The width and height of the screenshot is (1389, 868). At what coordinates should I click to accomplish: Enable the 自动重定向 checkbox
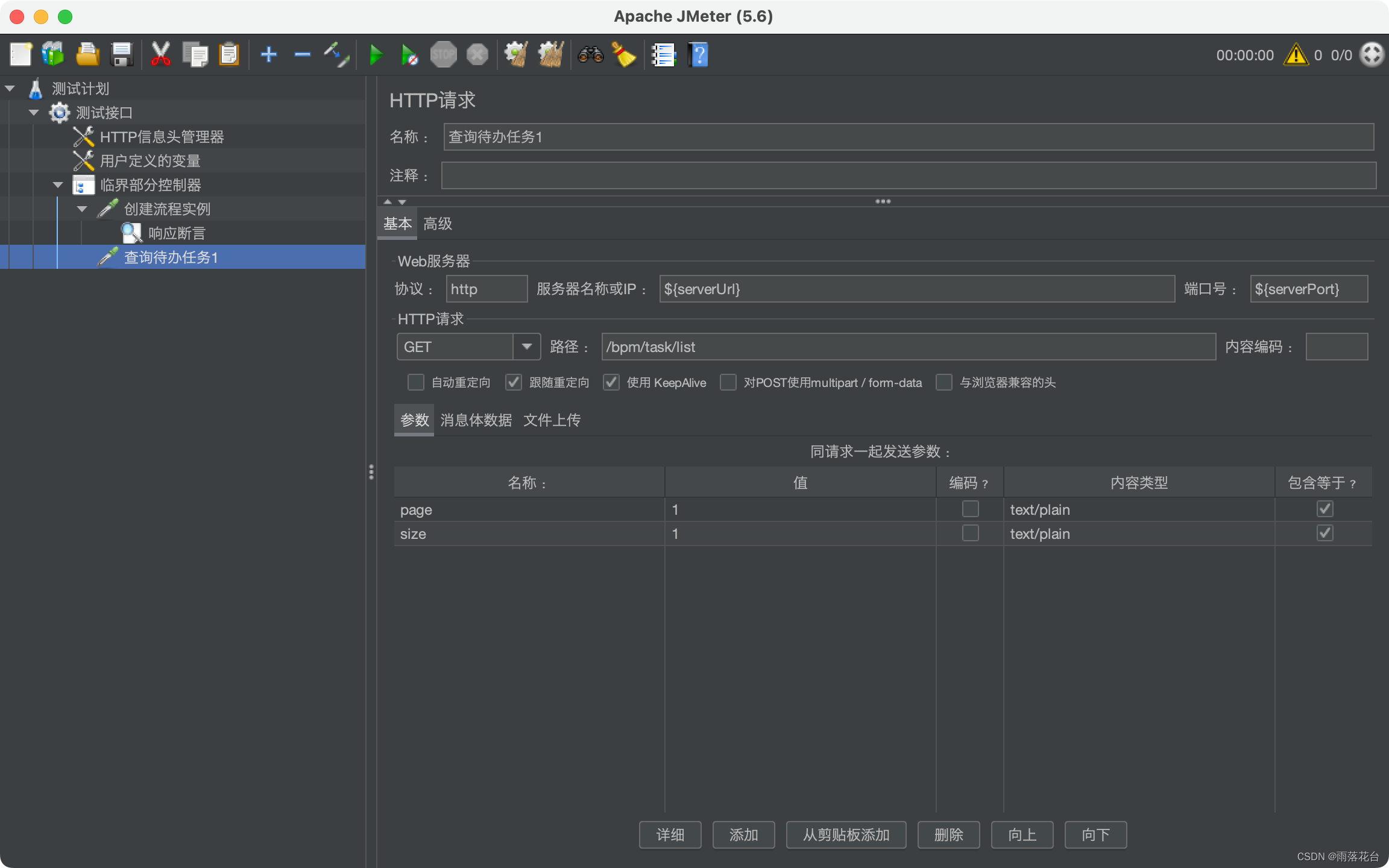[x=416, y=382]
